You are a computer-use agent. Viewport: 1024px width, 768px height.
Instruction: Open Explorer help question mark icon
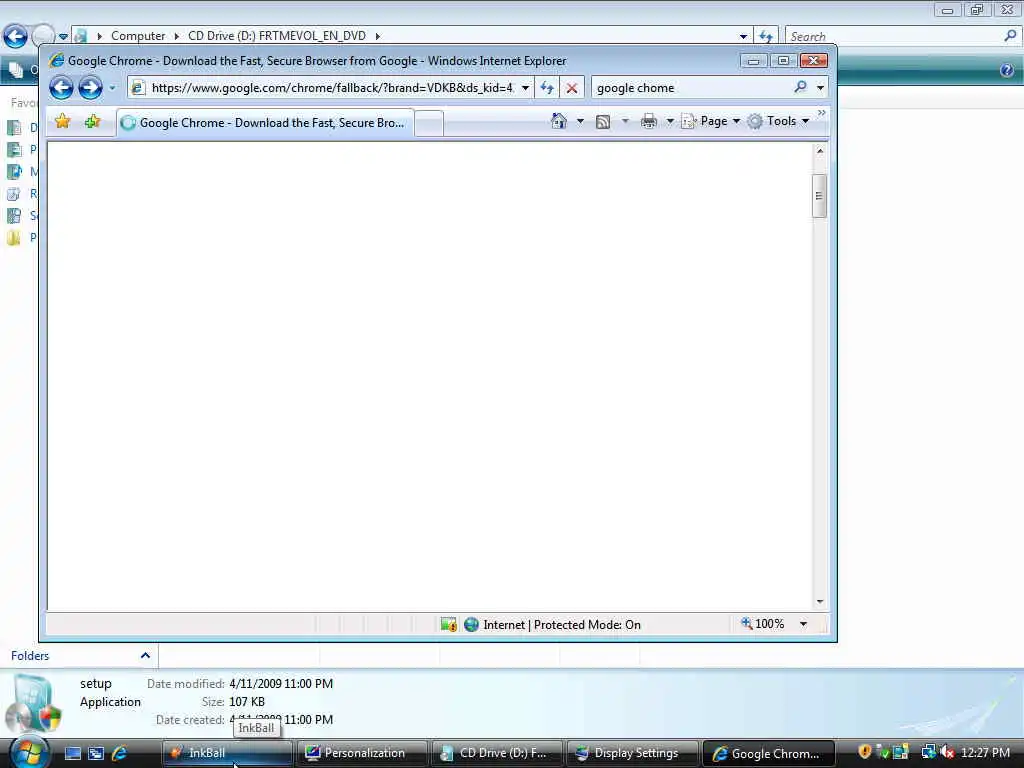[x=1006, y=70]
